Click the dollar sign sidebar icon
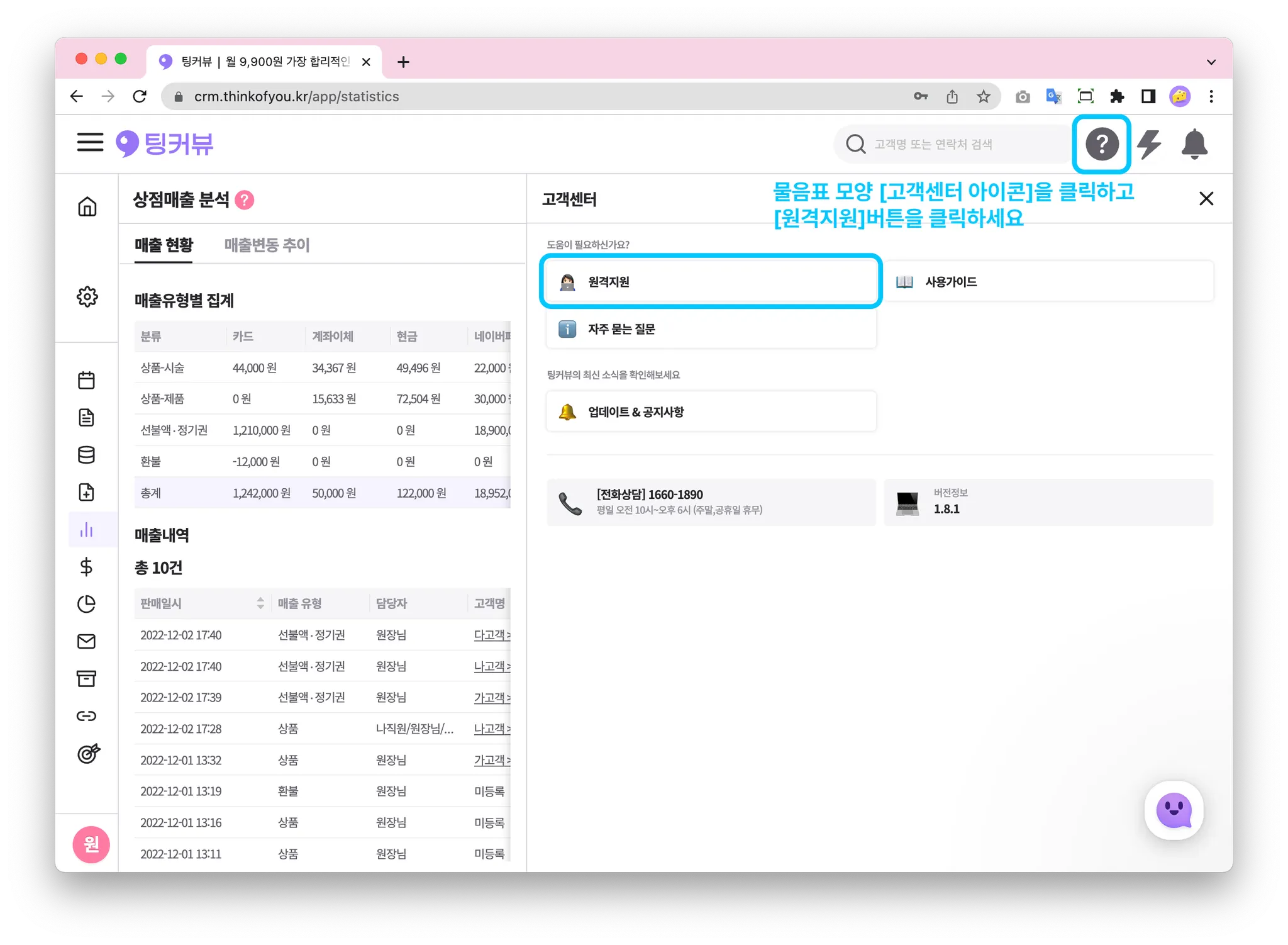The image size is (1288, 945). [87, 567]
